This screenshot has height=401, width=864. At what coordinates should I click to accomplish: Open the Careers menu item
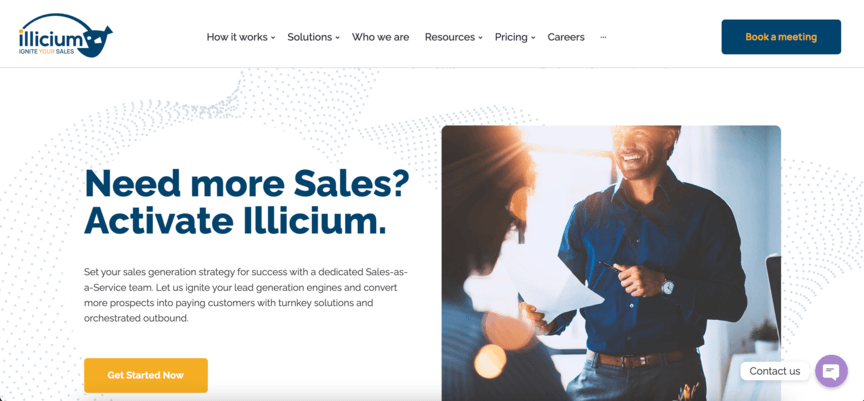tap(566, 37)
